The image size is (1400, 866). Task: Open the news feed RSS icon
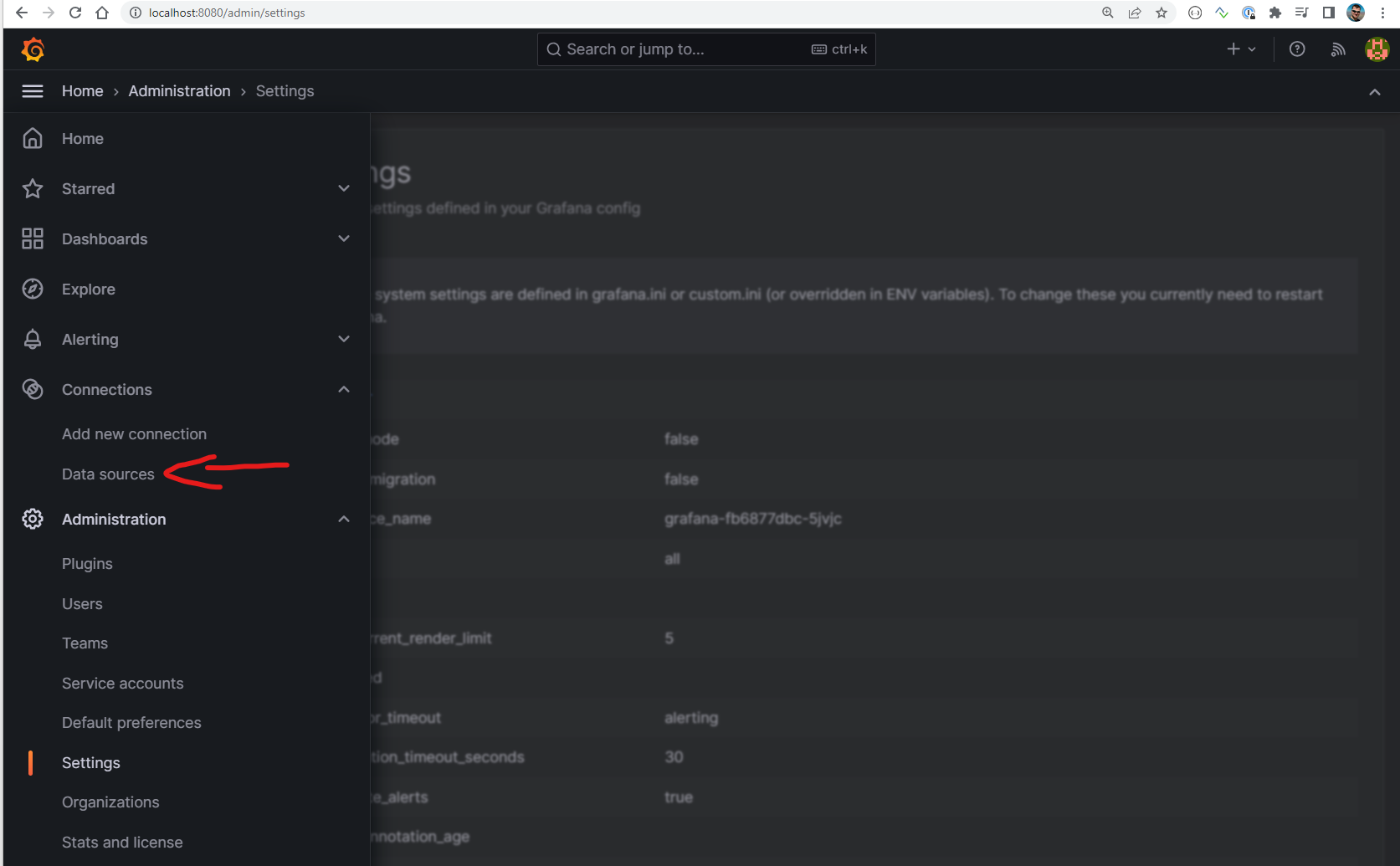(1338, 49)
